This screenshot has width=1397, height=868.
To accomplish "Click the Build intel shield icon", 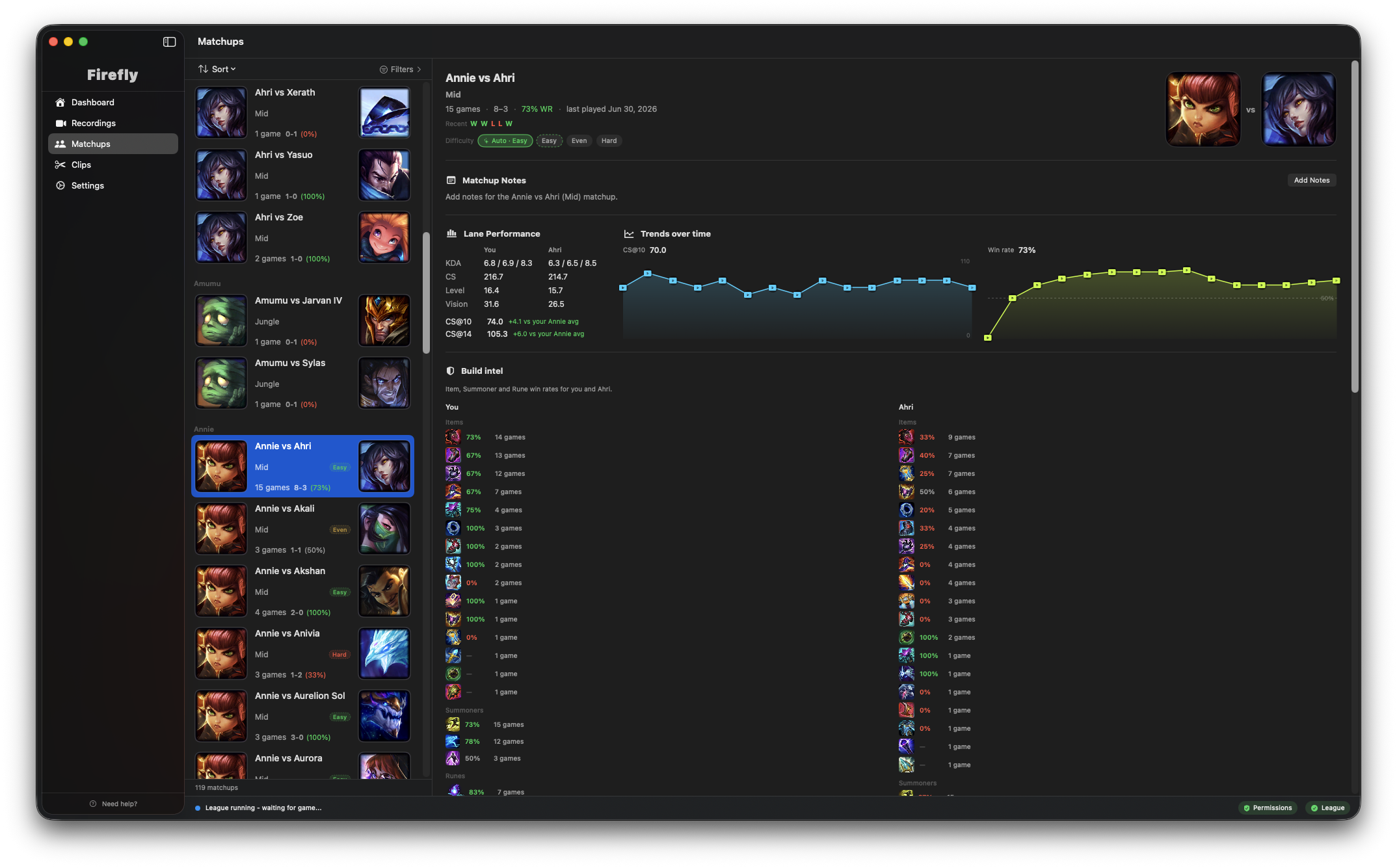I will [450, 371].
